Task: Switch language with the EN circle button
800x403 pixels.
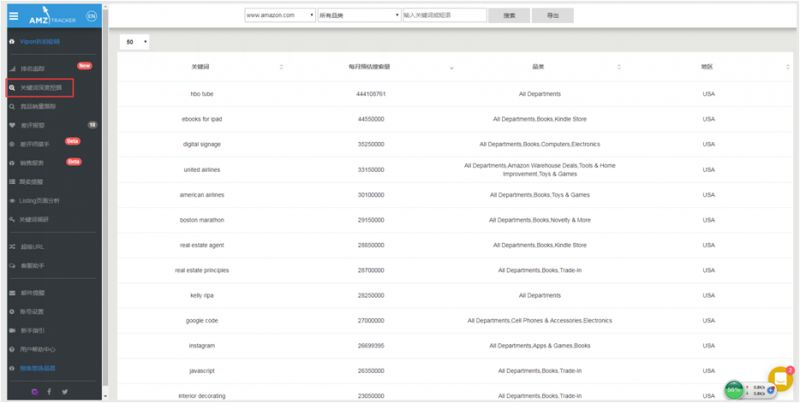Action: [91, 16]
